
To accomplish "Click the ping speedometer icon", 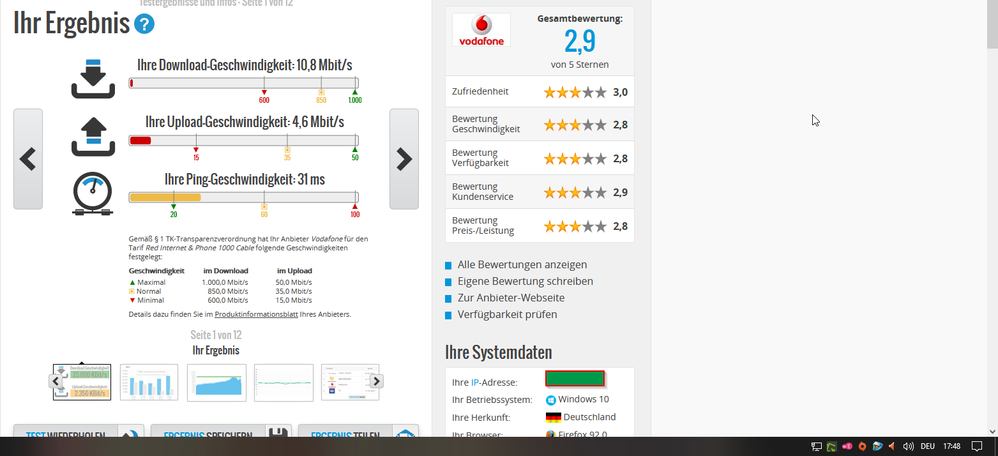I will (93, 194).
